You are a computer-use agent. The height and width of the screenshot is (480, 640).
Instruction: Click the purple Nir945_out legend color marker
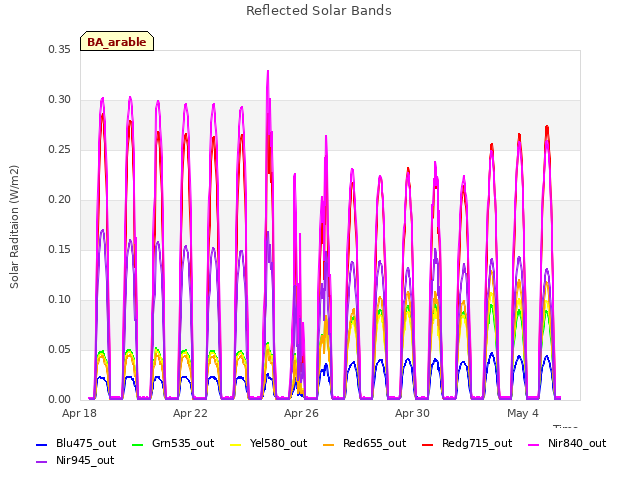(x=42, y=462)
